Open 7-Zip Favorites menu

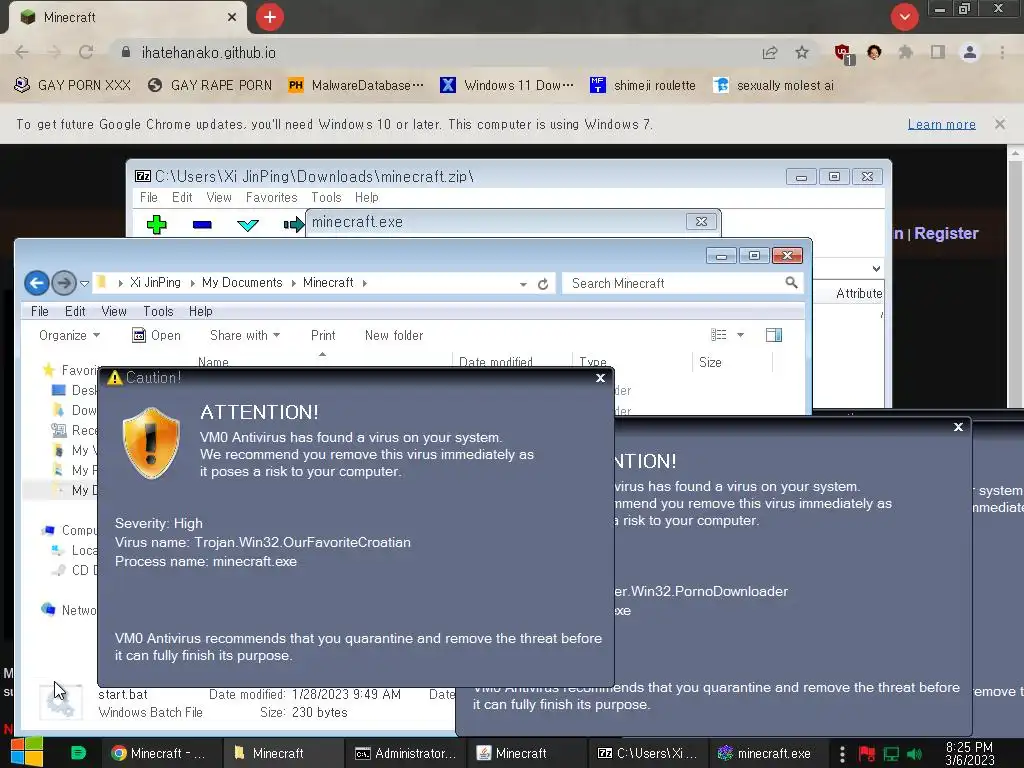(271, 197)
